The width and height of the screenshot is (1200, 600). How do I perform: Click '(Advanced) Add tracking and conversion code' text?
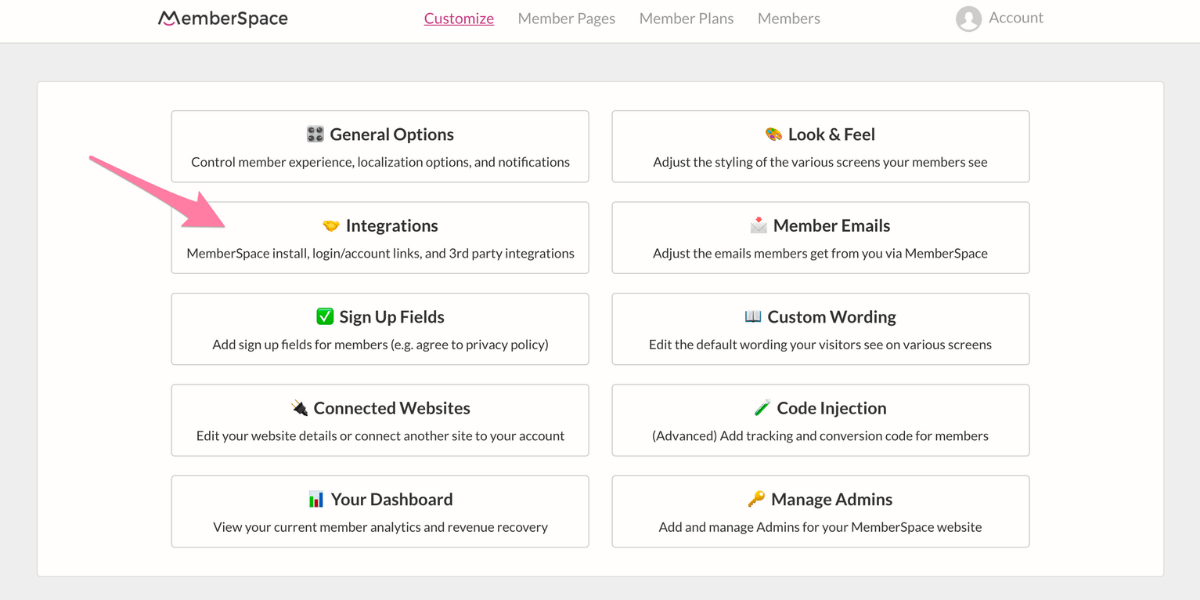820,436
